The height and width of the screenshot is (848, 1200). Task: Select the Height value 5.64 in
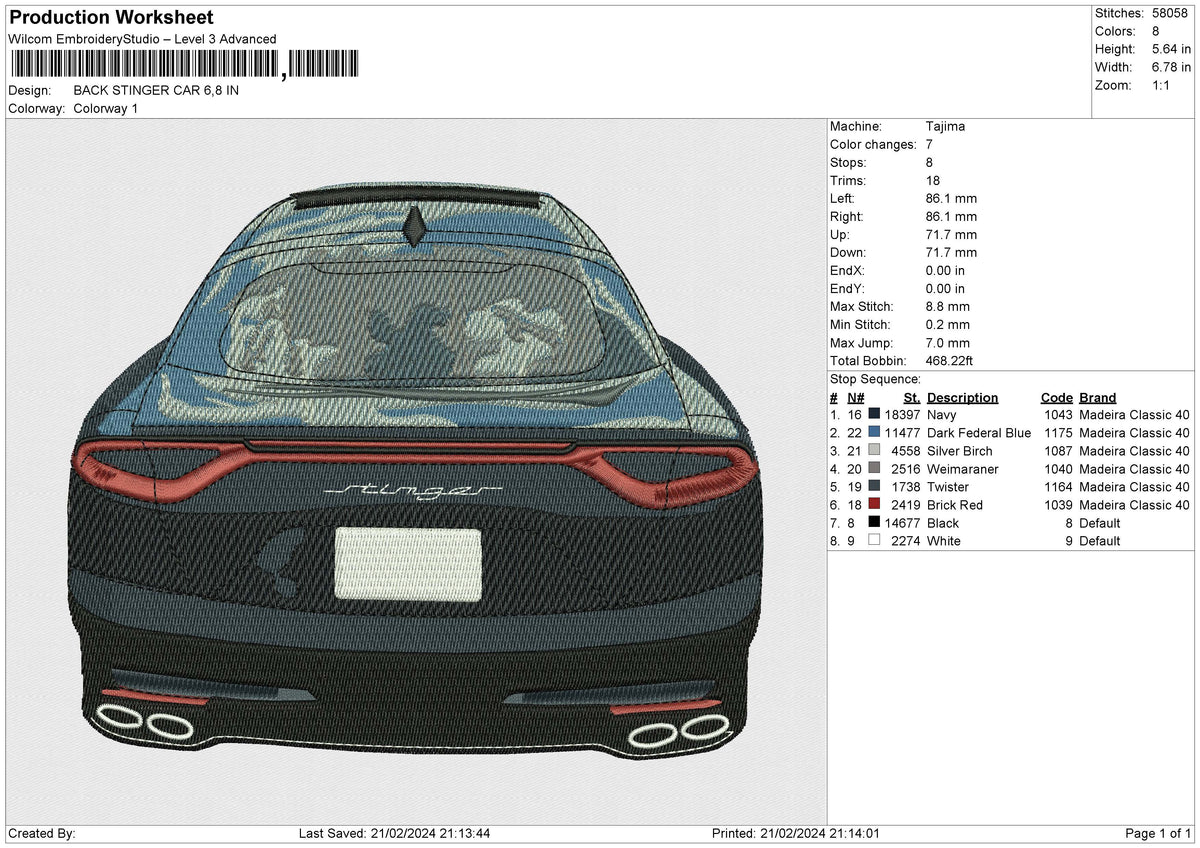pyautogui.click(x=1171, y=49)
